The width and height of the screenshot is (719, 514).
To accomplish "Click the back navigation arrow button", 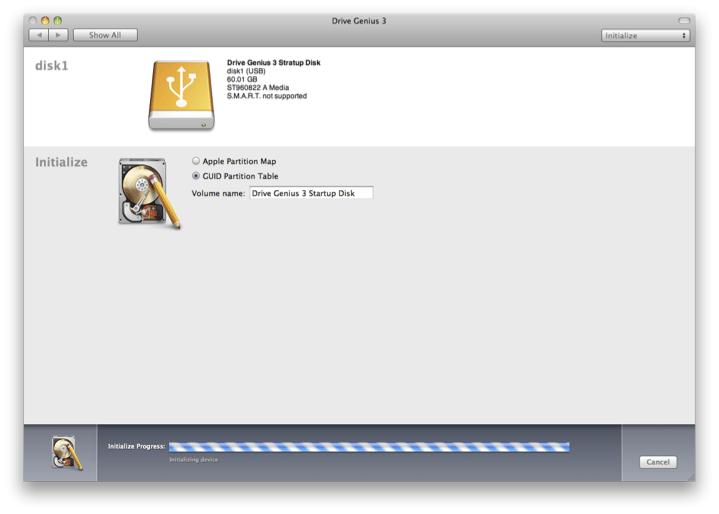I will (x=39, y=35).
